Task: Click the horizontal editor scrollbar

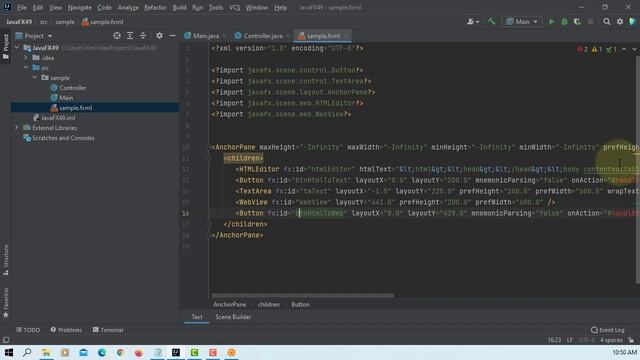Action: pyautogui.click(x=302, y=295)
